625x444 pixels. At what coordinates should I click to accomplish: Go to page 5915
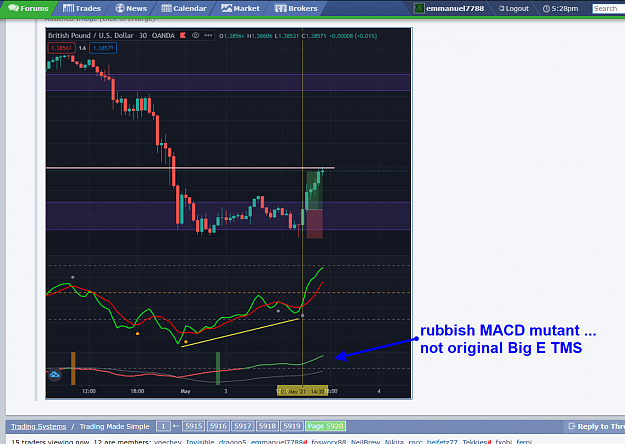pos(194,426)
